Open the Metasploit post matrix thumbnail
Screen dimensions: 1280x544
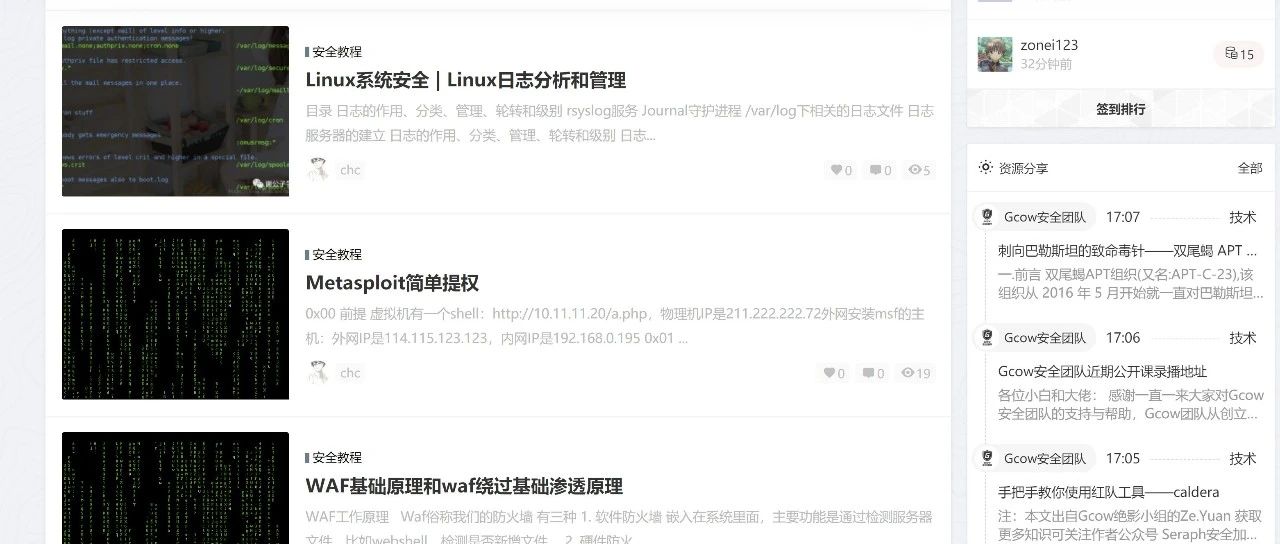175,314
